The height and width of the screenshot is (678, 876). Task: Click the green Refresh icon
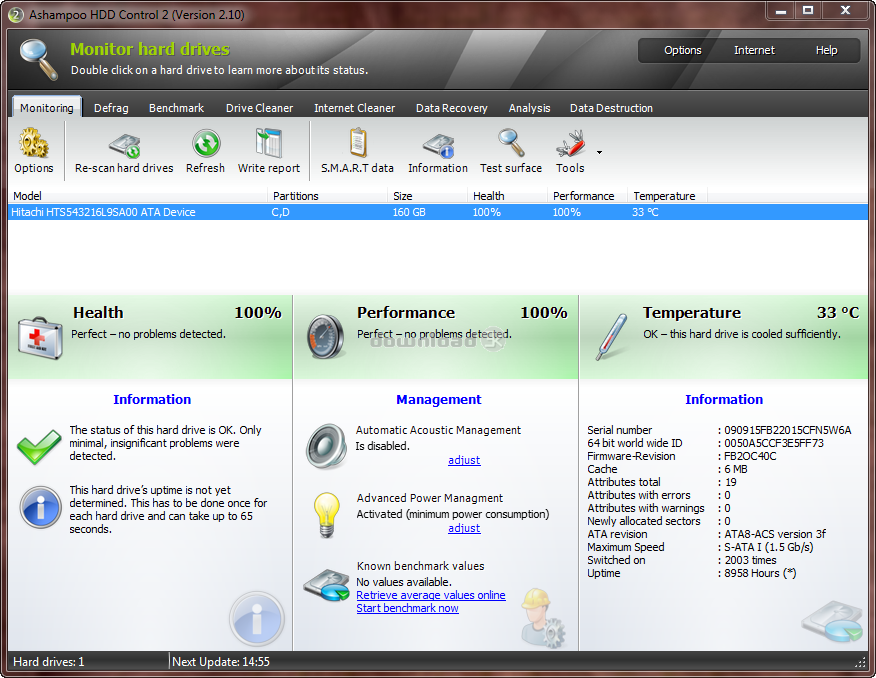pyautogui.click(x=206, y=144)
